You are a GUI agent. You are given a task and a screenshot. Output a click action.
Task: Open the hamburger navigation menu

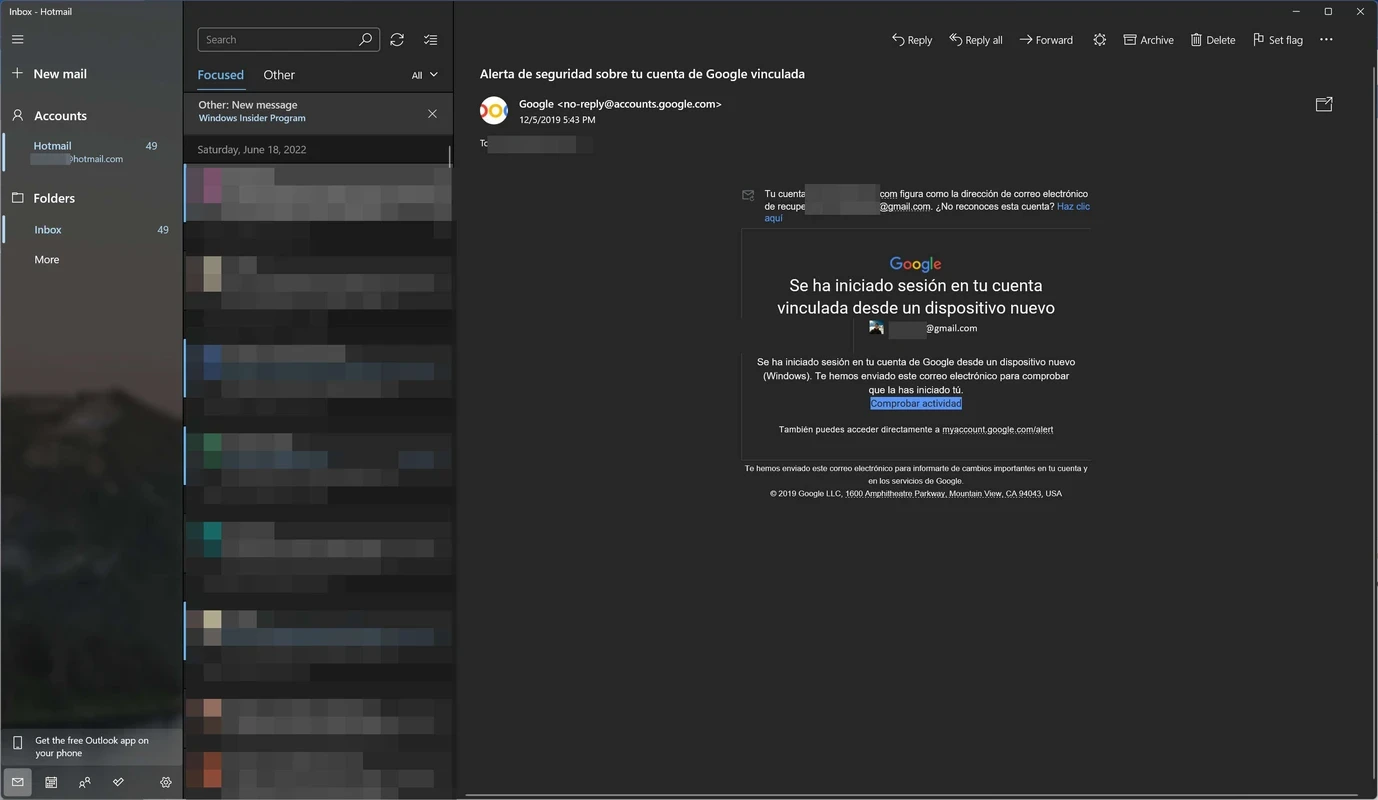pyautogui.click(x=17, y=40)
